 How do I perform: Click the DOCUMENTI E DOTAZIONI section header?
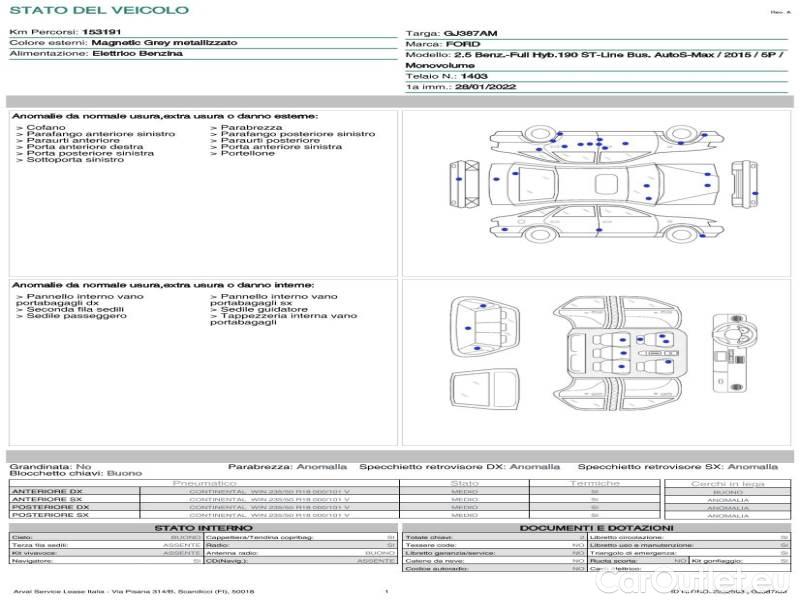596,528
